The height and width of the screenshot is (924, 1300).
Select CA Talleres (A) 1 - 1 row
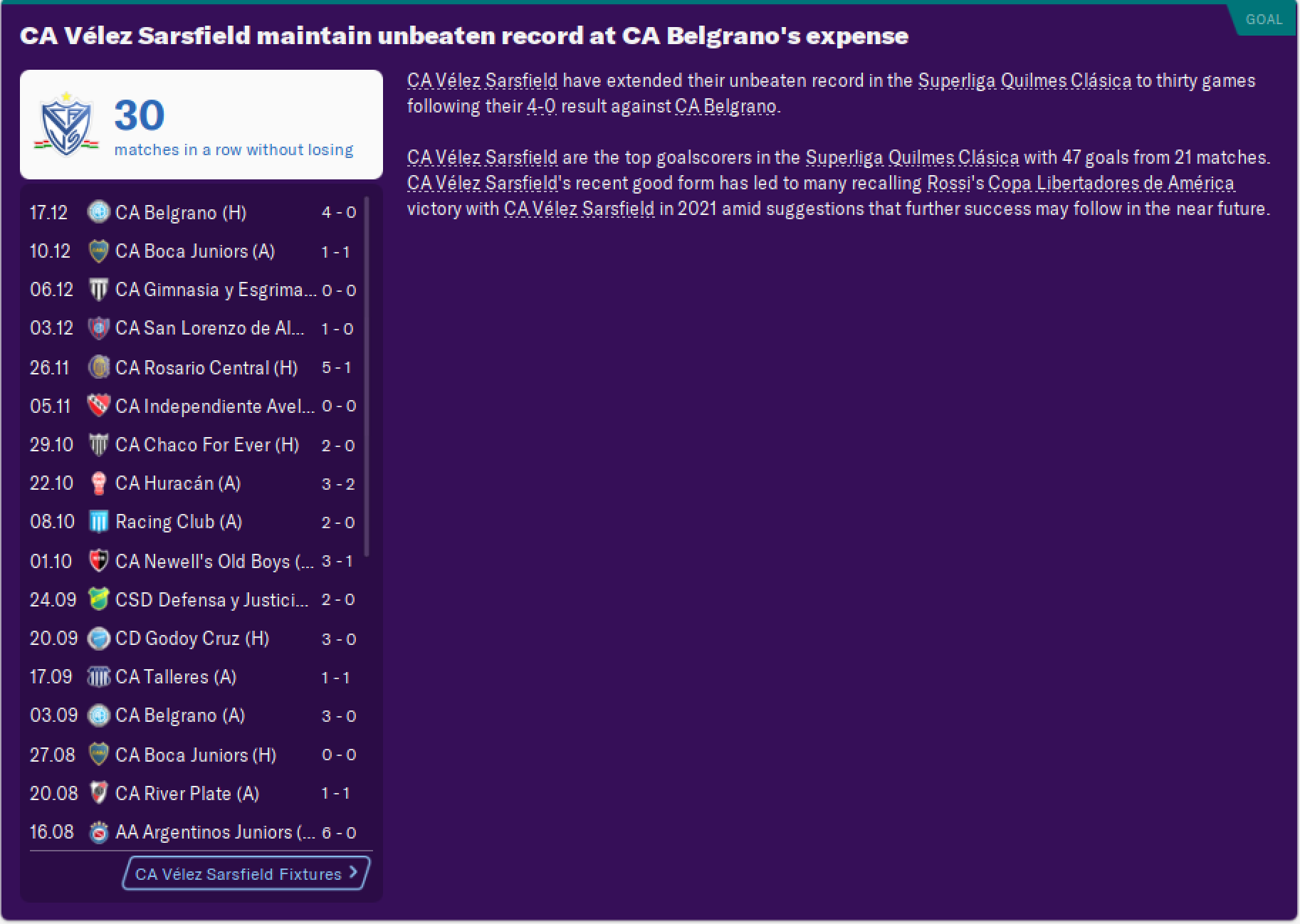coord(194,676)
